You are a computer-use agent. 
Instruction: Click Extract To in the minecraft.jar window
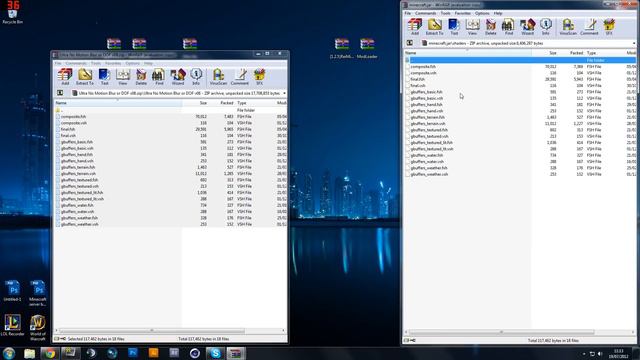click(x=434, y=27)
